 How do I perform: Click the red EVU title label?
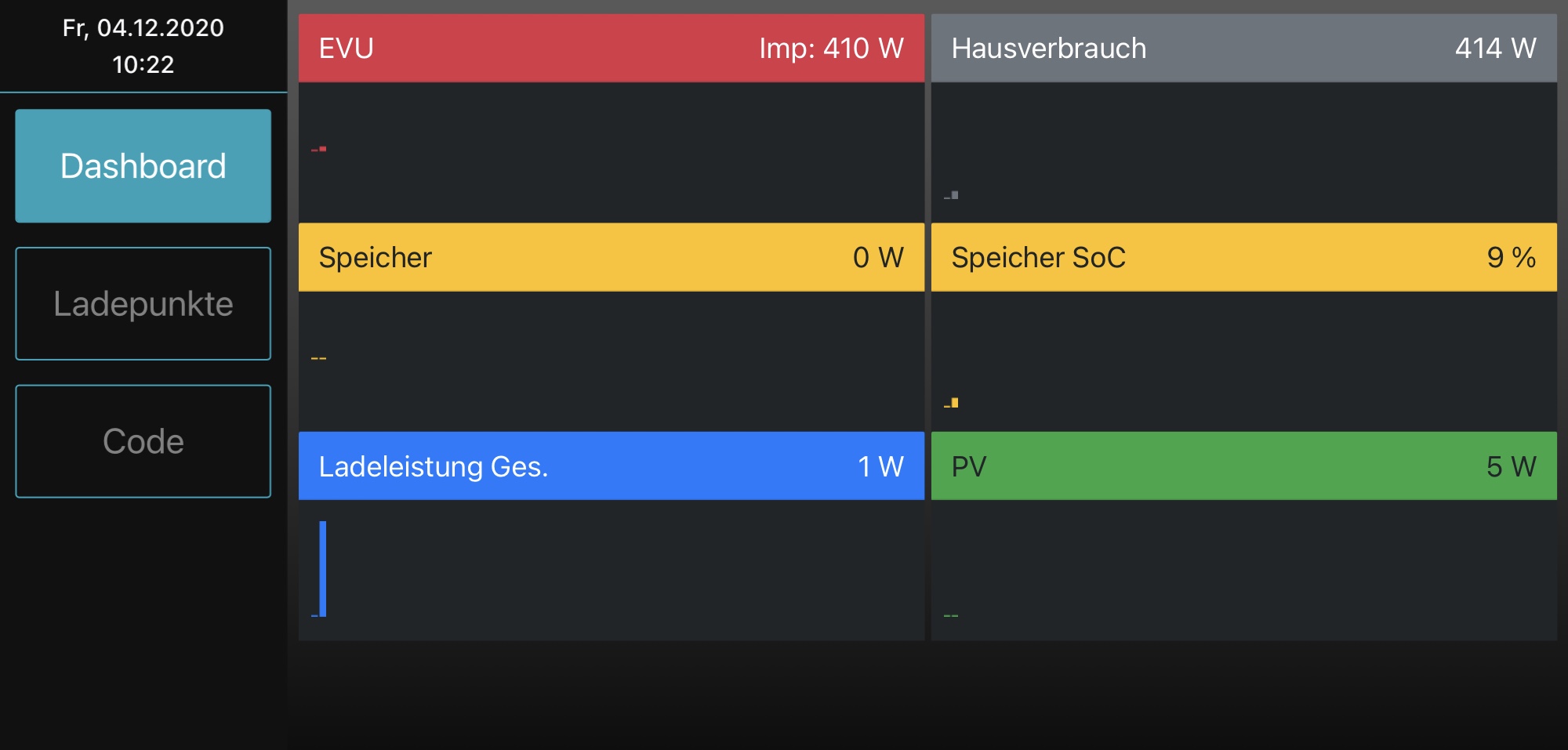[346, 49]
